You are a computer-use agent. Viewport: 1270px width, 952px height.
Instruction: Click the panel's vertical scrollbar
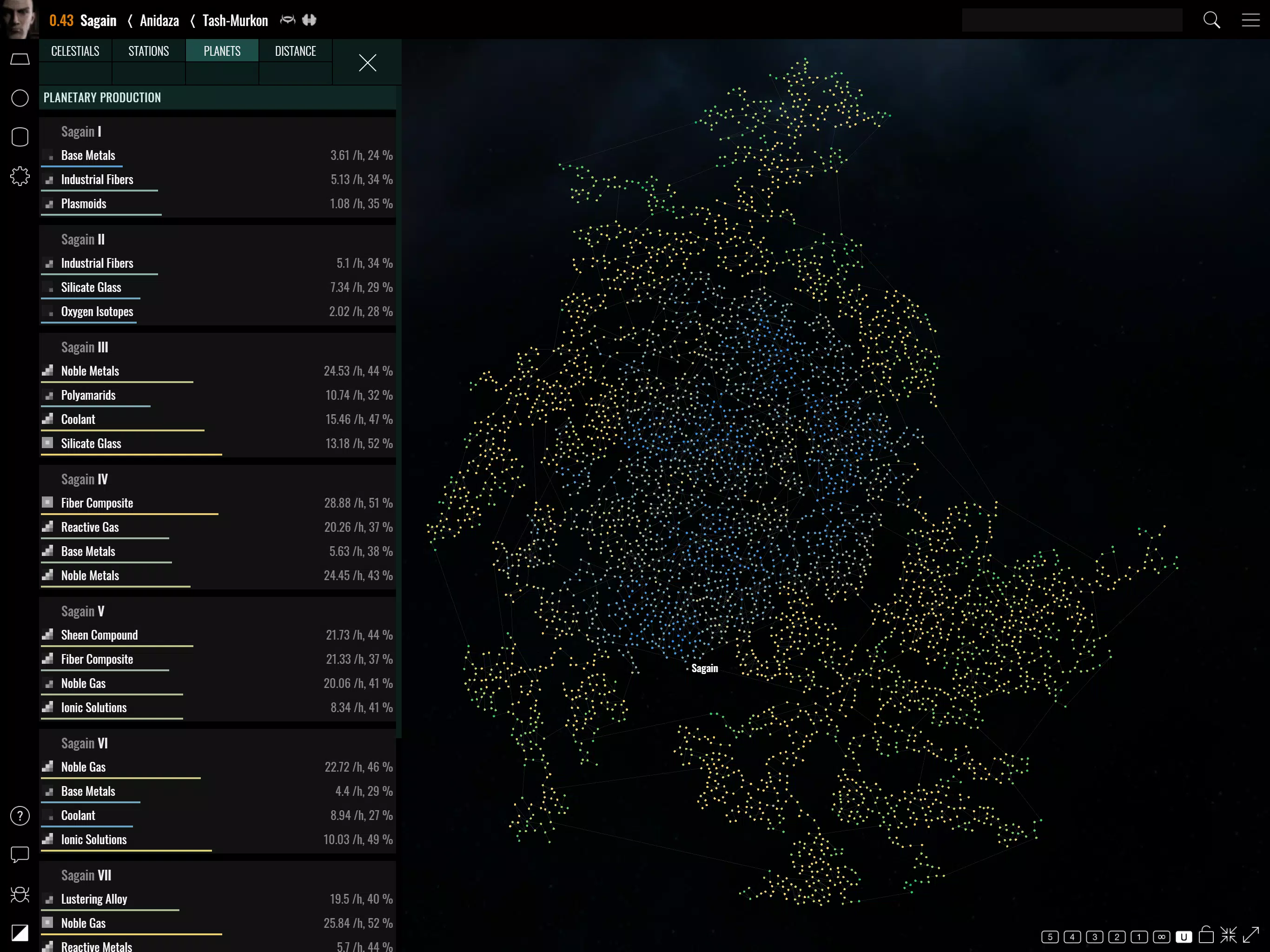pos(399,412)
